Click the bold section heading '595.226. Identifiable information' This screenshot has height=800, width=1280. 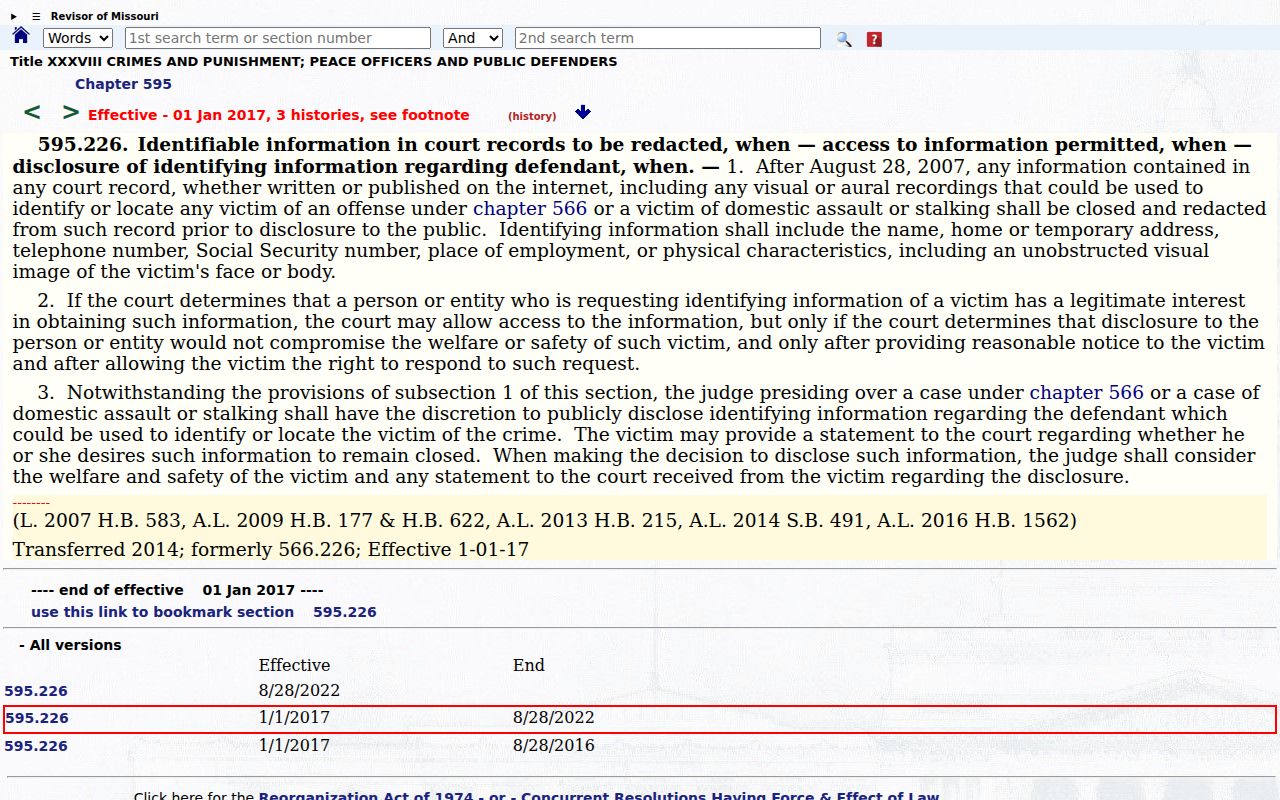click(631, 155)
